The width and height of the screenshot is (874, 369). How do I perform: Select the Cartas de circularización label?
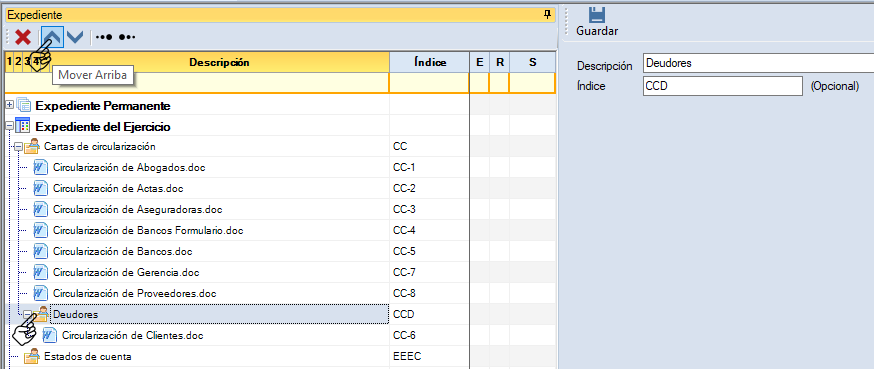click(100, 147)
